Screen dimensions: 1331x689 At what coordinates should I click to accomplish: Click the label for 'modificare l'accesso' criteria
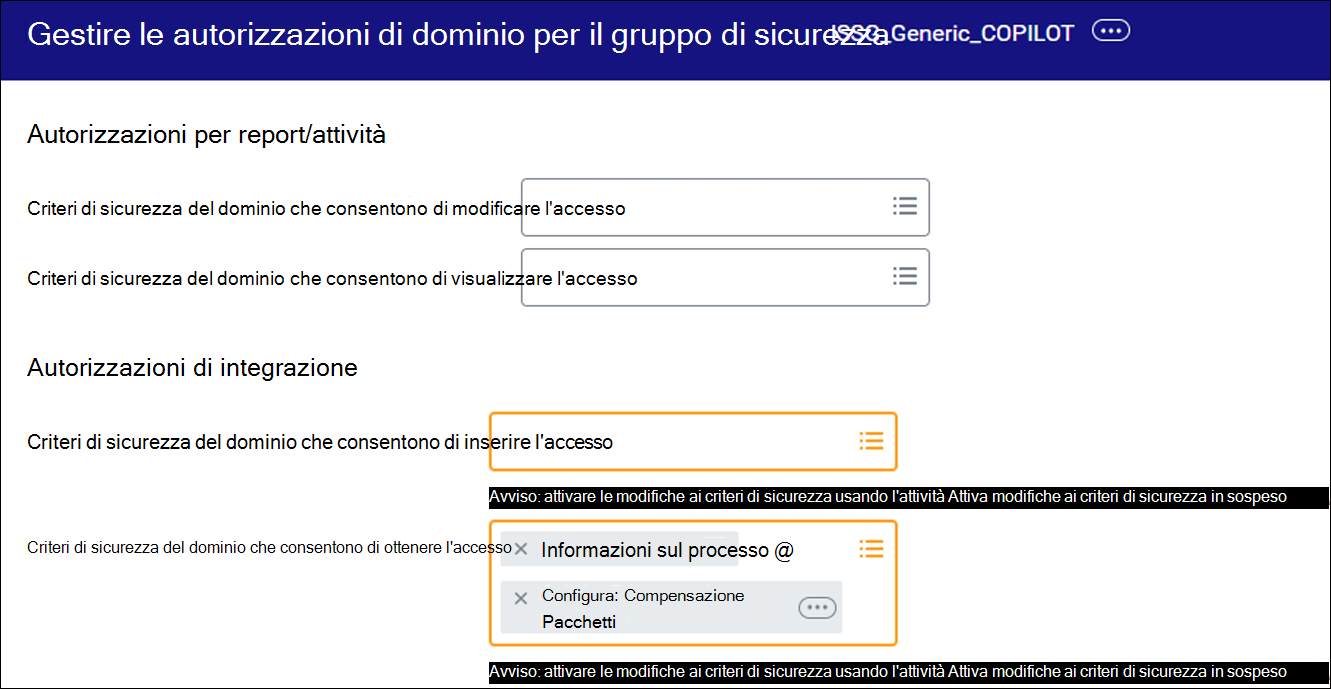(x=326, y=209)
